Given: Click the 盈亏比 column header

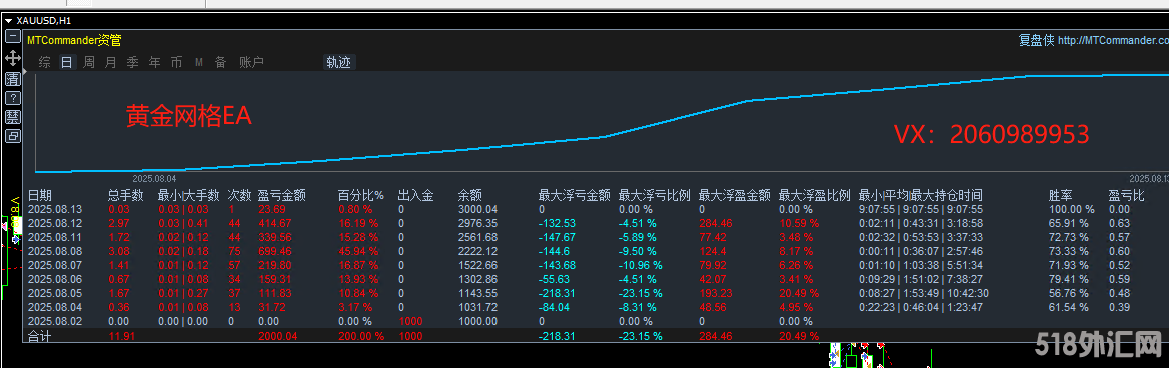Looking at the screenshot, I should pos(1127,196).
